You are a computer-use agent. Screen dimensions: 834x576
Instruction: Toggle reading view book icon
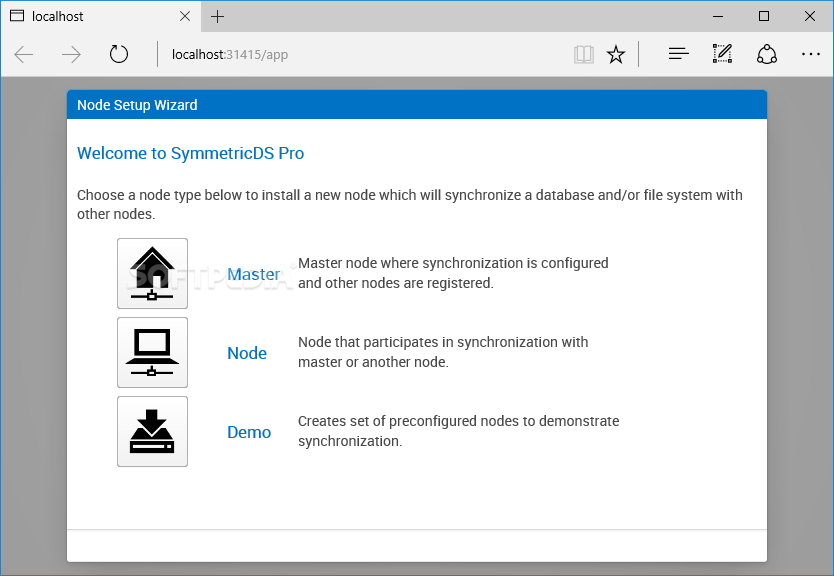coord(583,54)
